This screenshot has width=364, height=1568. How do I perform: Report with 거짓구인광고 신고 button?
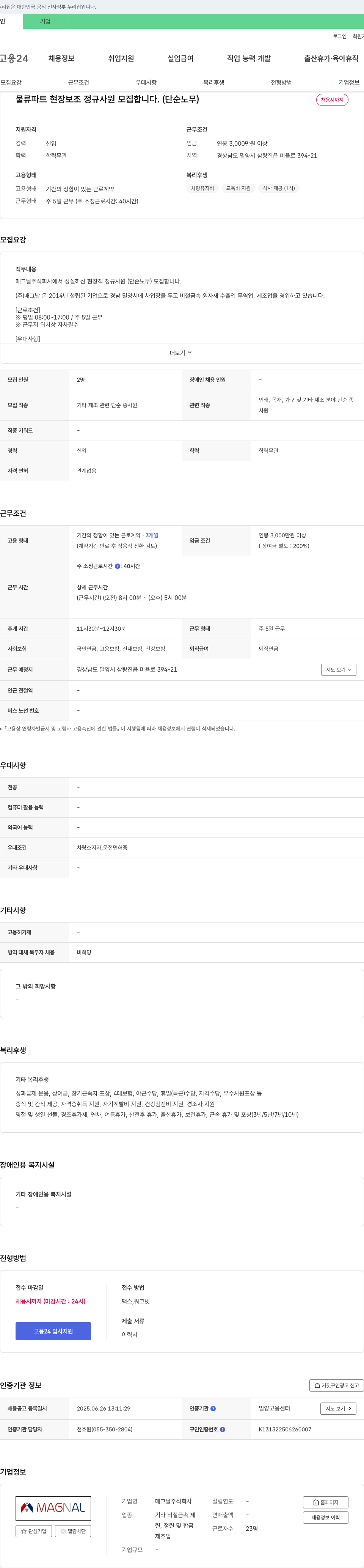[x=337, y=1385]
